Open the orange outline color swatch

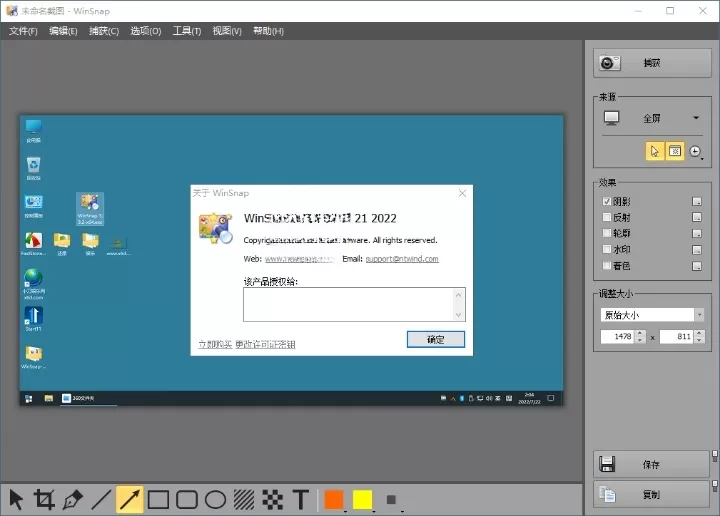[x=334, y=499]
